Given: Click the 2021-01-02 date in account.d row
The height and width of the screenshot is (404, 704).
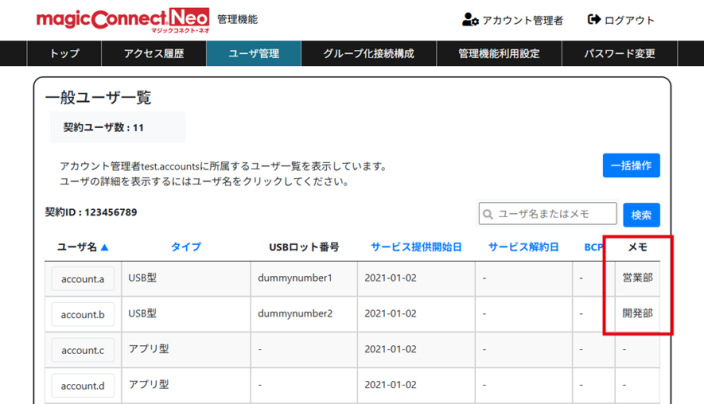Looking at the screenshot, I should click(390, 385).
